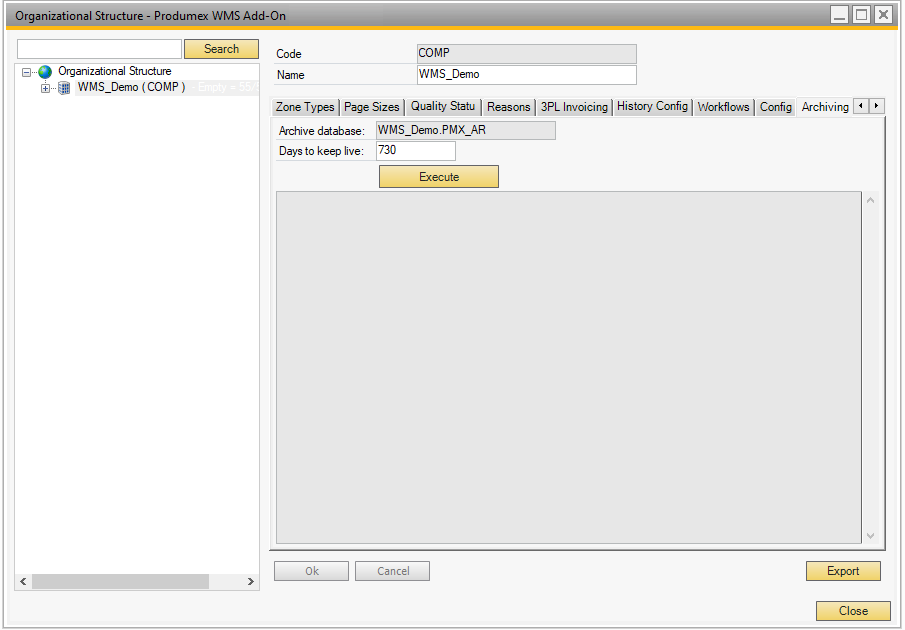Click the Execute button to start archiving

[x=438, y=176]
